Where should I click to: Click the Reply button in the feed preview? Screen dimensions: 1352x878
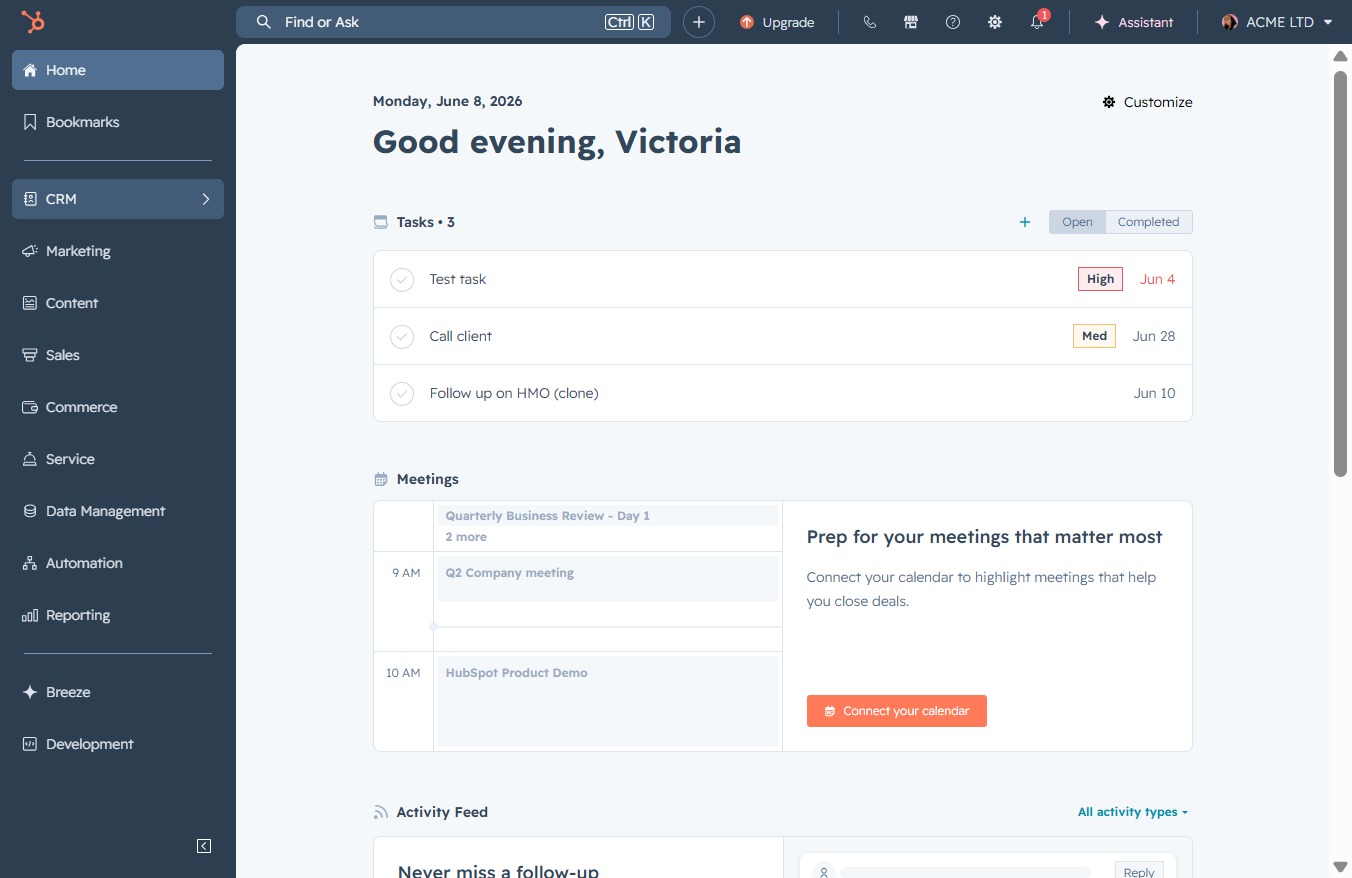pos(1138,872)
